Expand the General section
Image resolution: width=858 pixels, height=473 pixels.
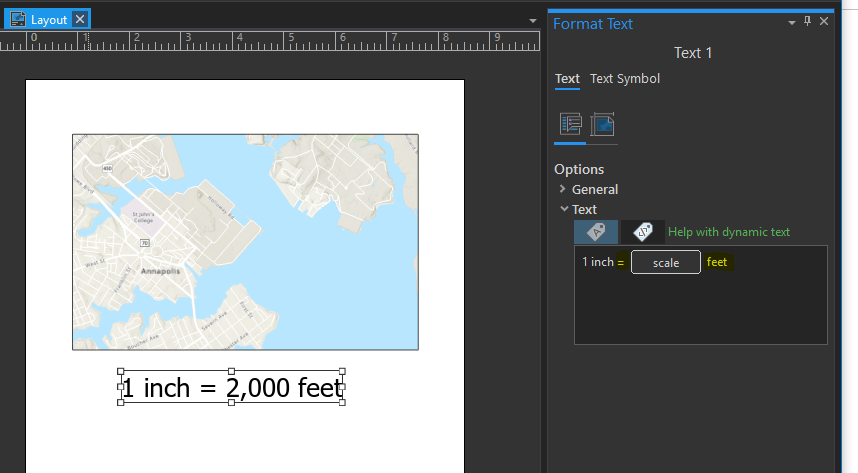pos(563,189)
